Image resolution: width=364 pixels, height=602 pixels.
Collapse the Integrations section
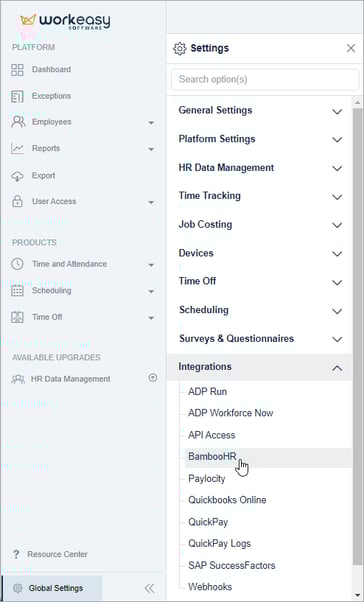pos(260,367)
